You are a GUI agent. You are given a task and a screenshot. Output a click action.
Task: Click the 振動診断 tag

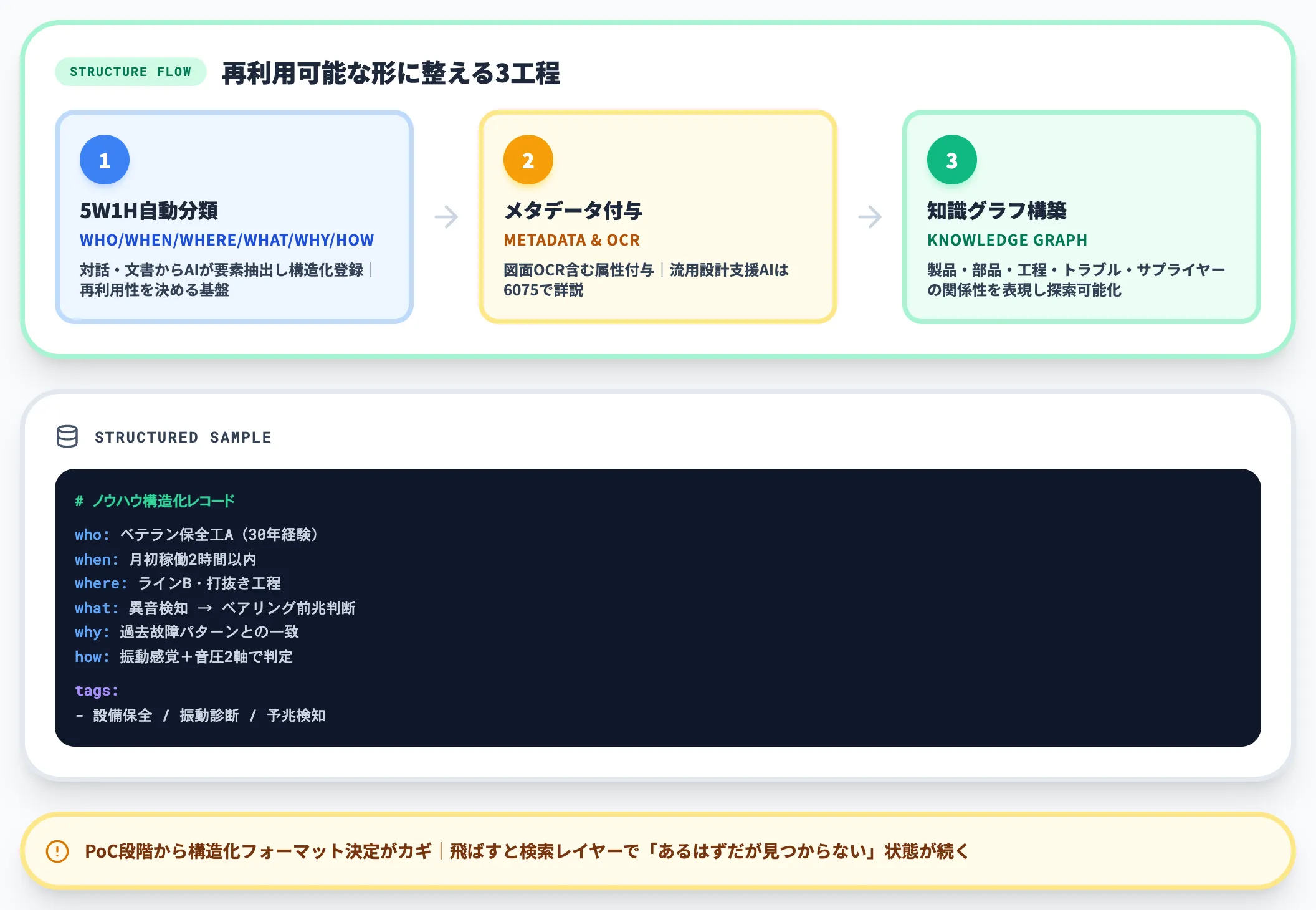[x=209, y=716]
